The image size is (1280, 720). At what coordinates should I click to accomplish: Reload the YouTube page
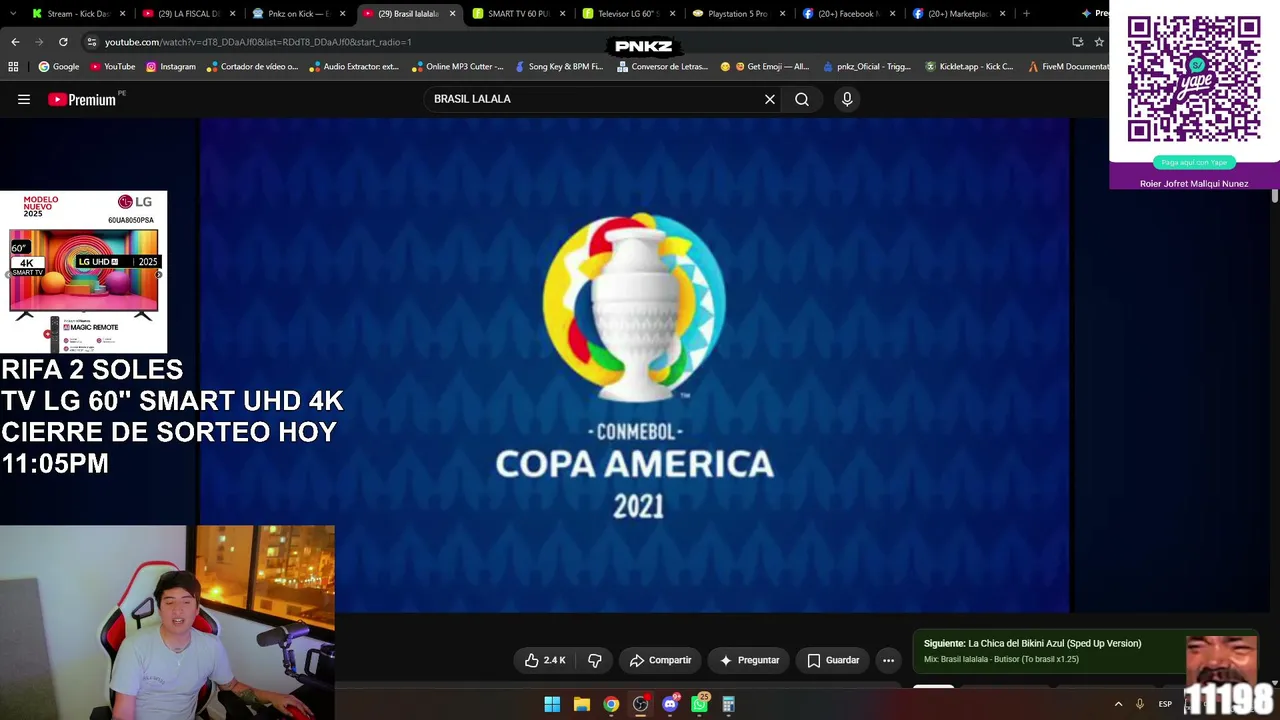[x=63, y=42]
